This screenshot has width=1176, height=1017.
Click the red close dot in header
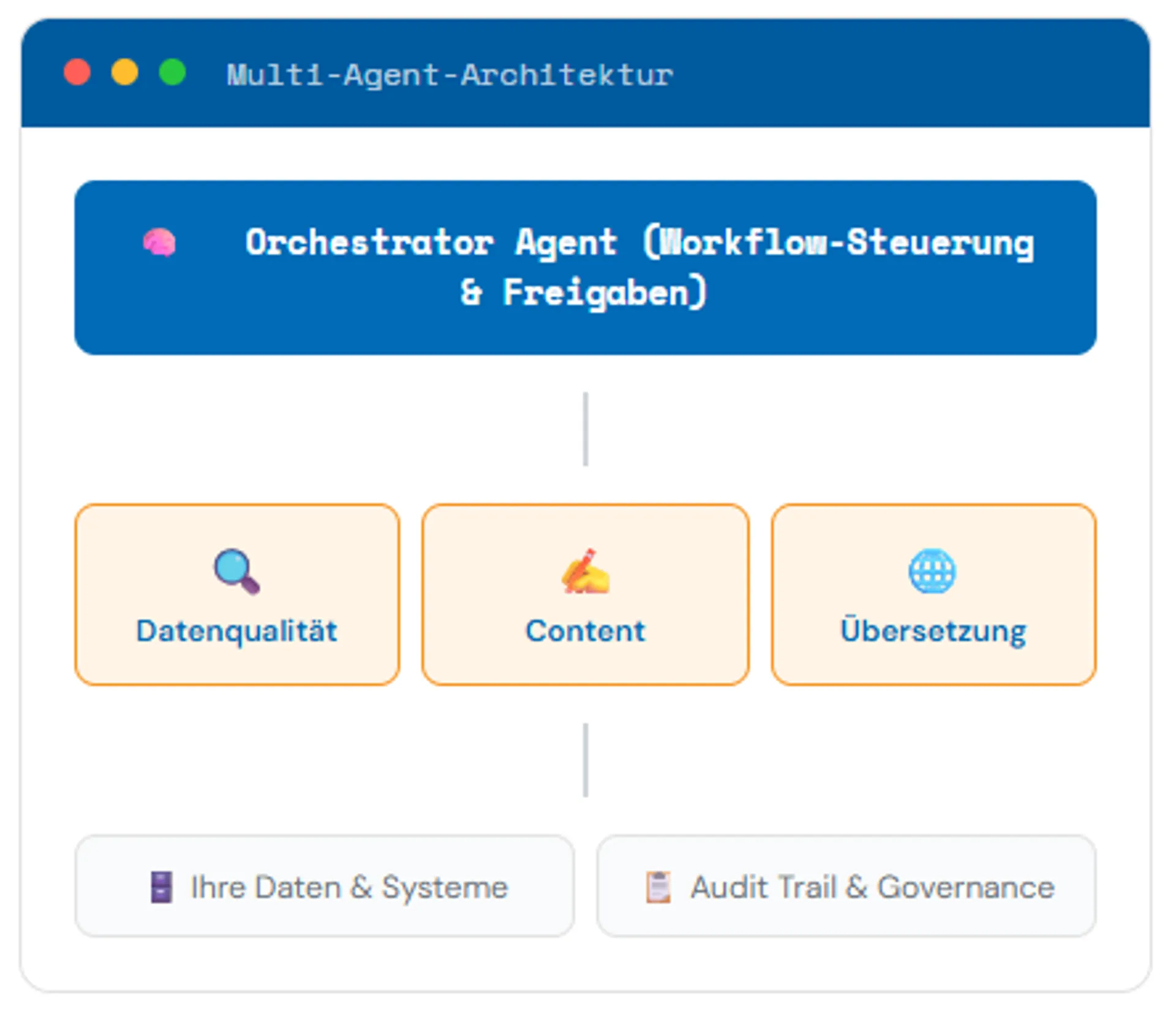tap(77, 72)
